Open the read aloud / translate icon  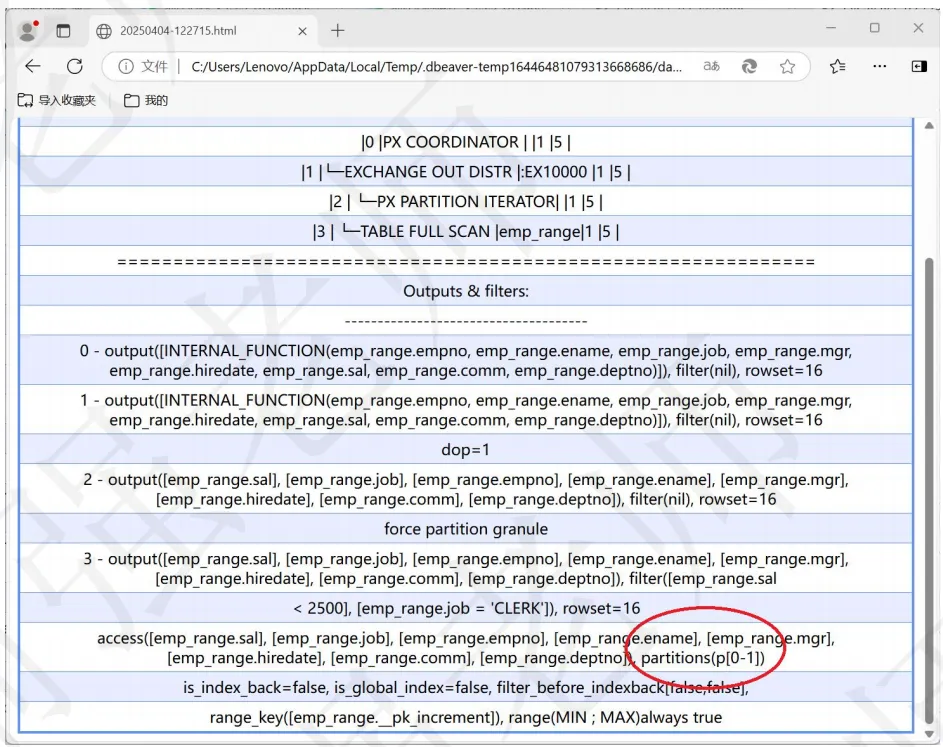[x=711, y=66]
